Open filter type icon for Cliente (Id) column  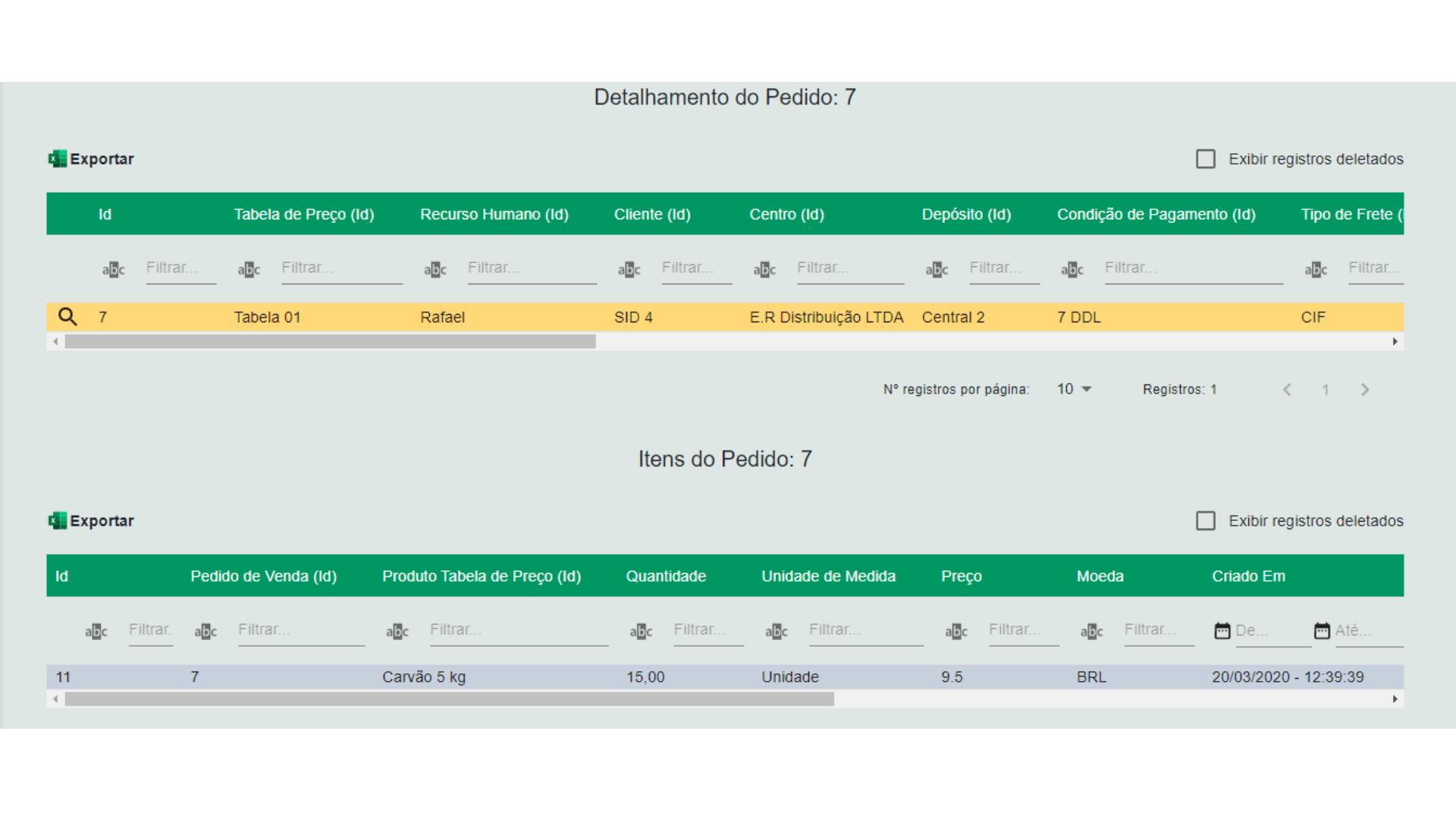[x=629, y=269]
